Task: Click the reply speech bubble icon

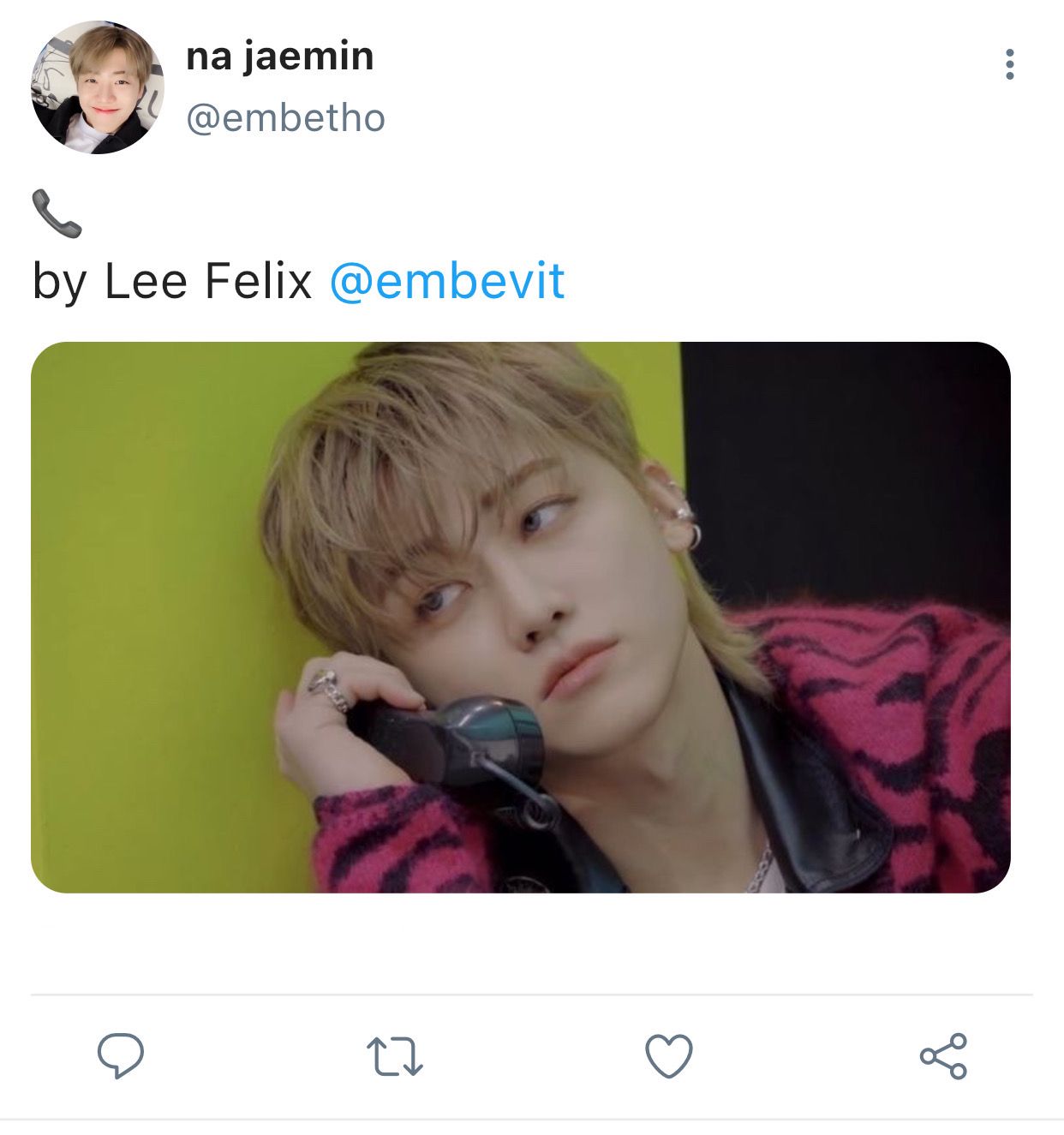Action: [x=120, y=1055]
